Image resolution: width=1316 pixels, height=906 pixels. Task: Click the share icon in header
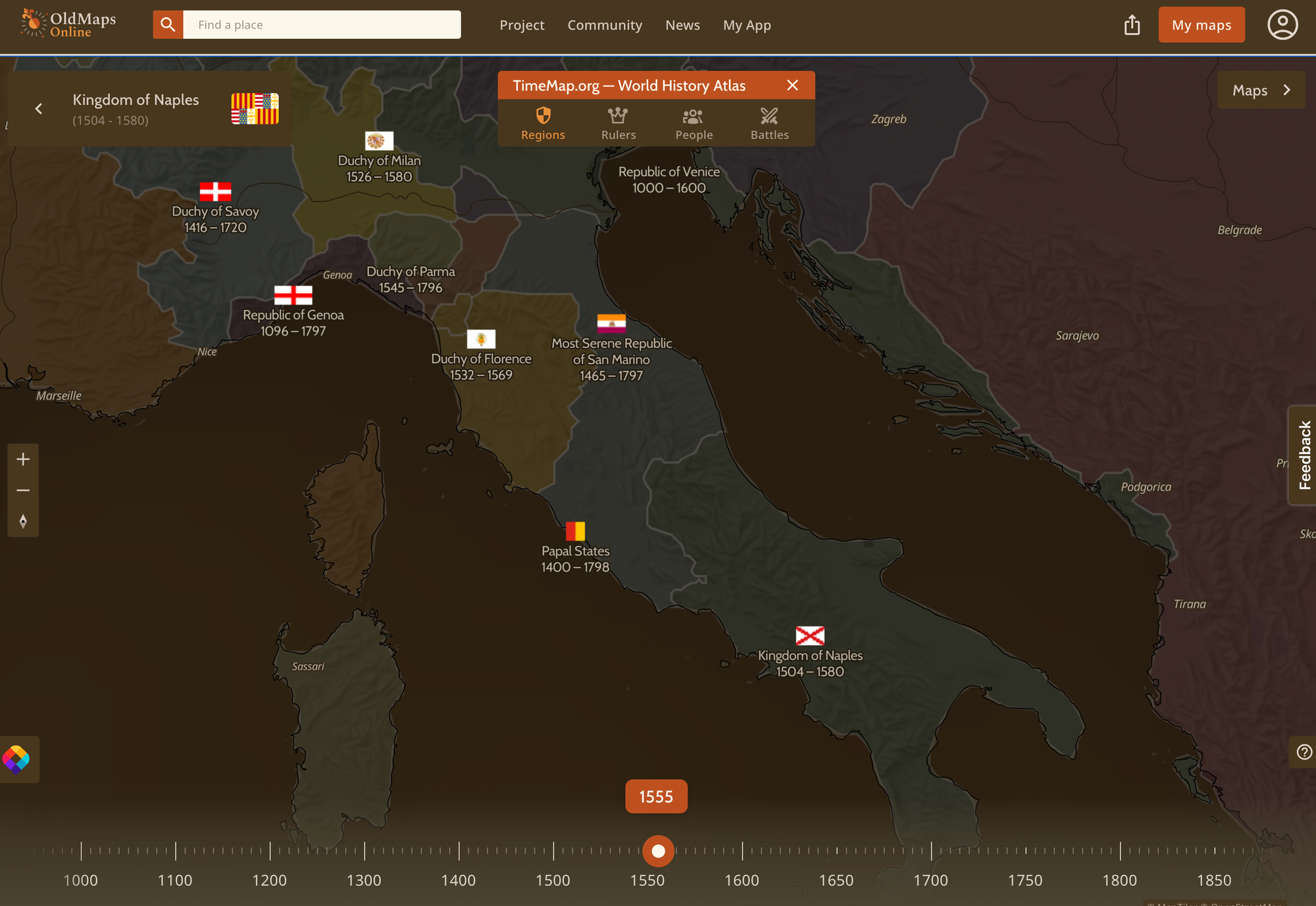click(x=1132, y=25)
